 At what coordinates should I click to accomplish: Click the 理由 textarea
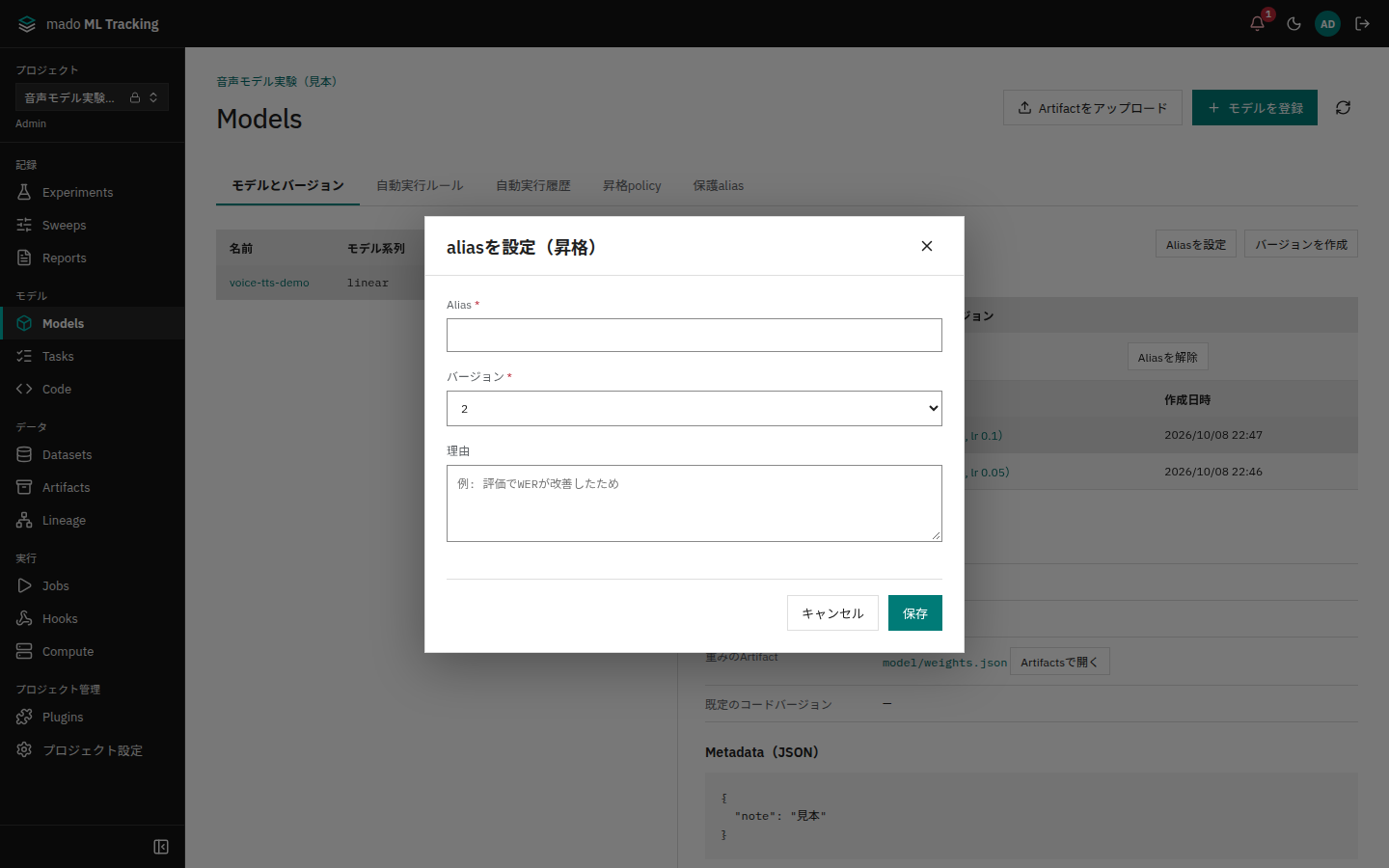694,503
